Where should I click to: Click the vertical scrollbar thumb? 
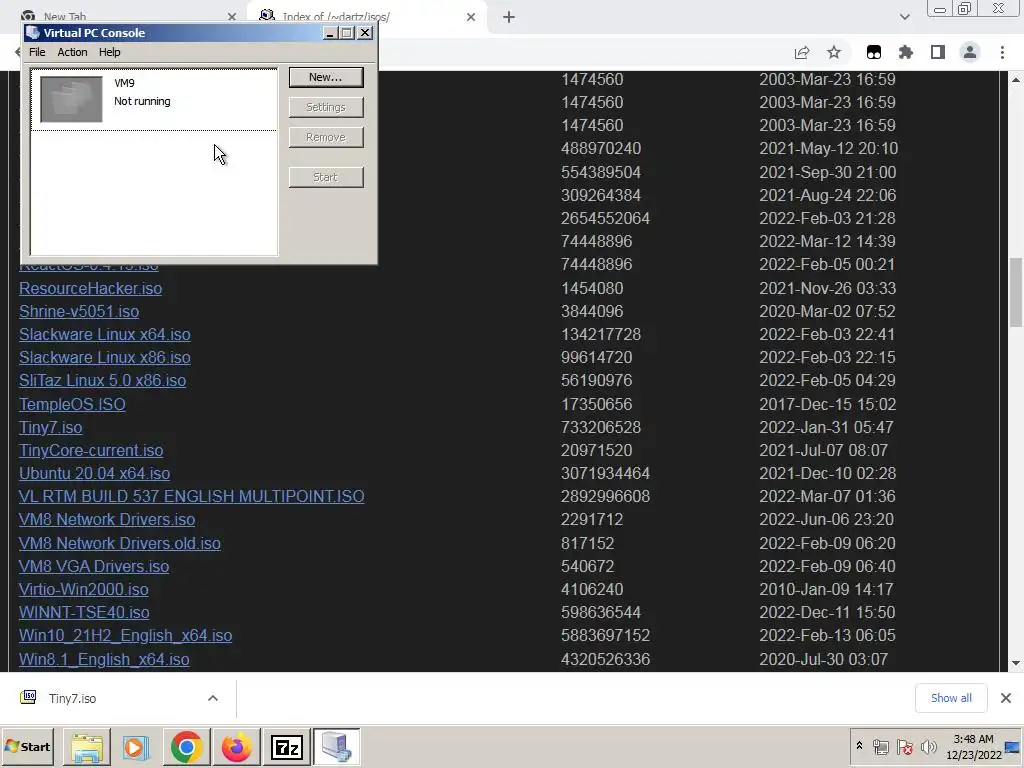coord(1016,292)
